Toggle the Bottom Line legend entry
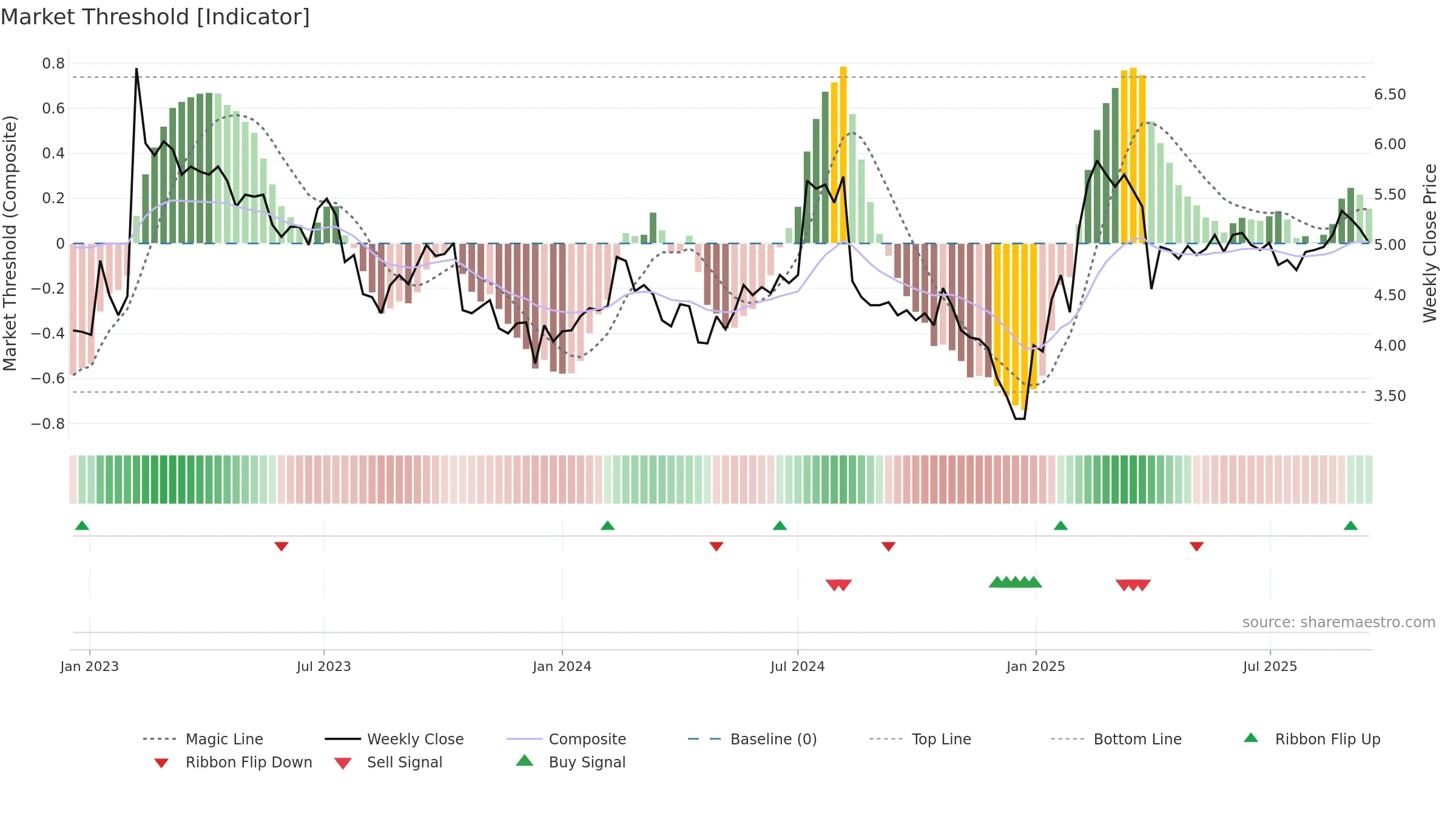The width and height of the screenshot is (1456, 819). pyautogui.click(x=1116, y=739)
